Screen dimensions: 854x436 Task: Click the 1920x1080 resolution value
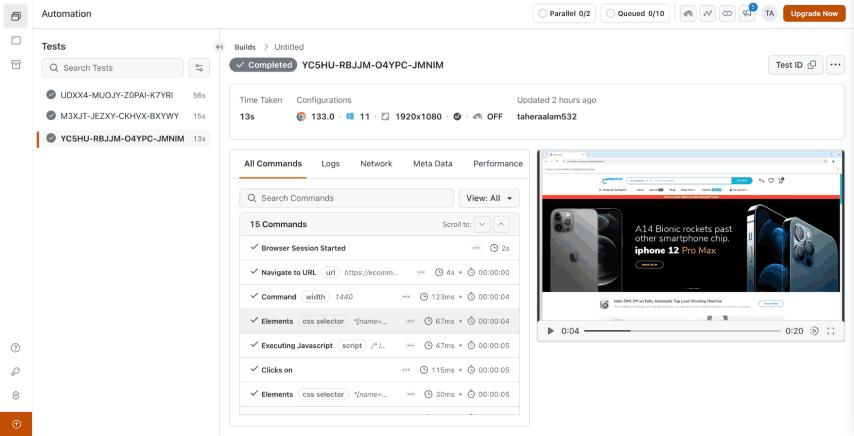point(418,116)
